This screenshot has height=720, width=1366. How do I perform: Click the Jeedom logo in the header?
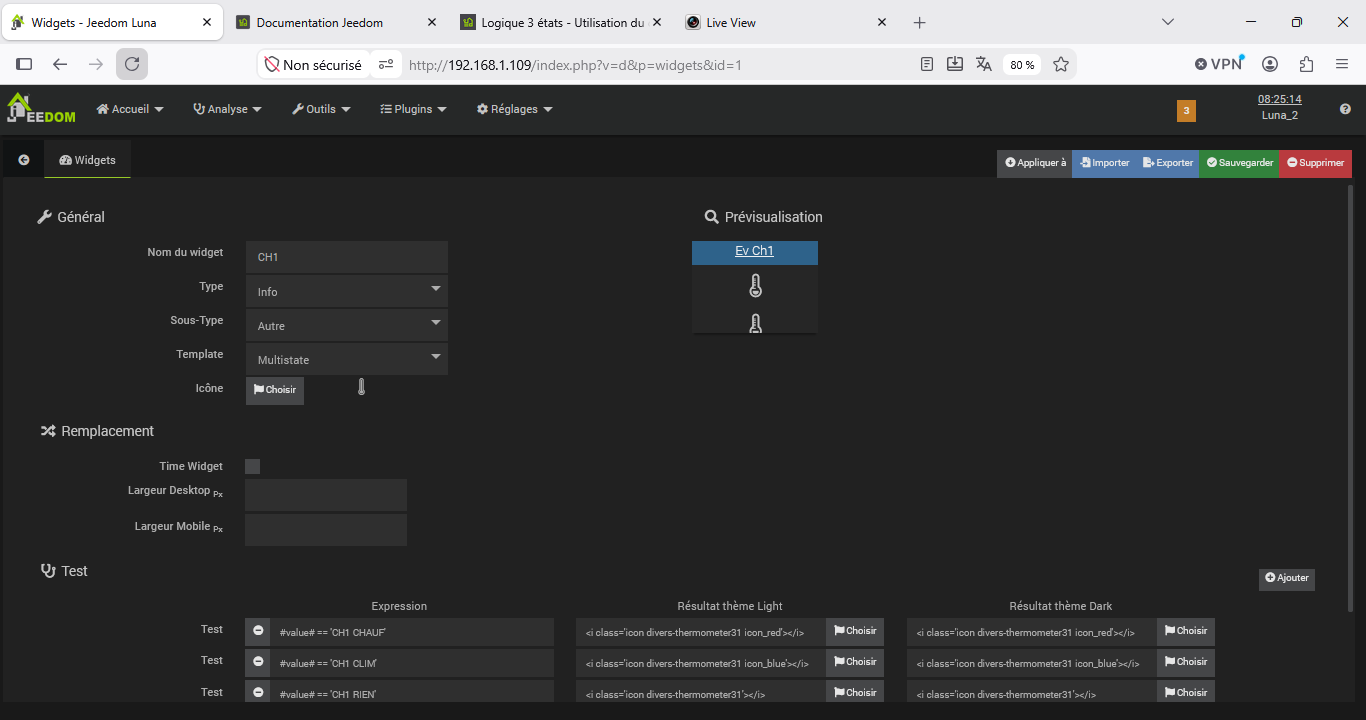(41, 108)
